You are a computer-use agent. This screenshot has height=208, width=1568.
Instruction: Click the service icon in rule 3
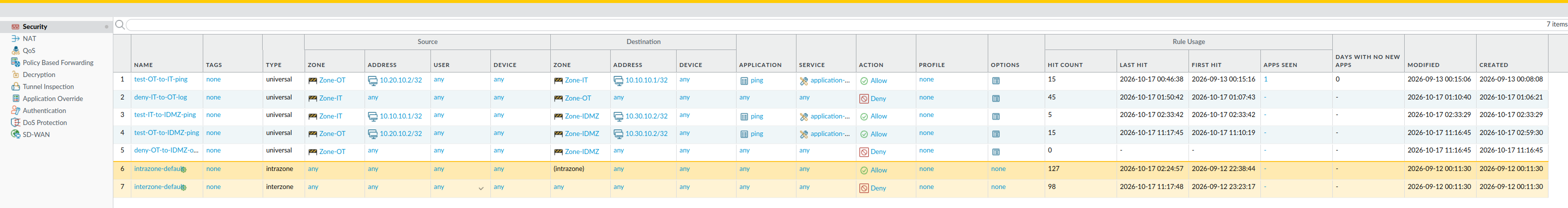tap(803, 116)
